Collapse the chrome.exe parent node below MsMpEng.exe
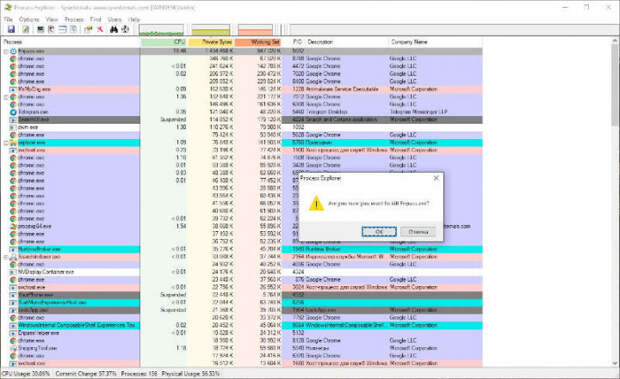 (6, 97)
